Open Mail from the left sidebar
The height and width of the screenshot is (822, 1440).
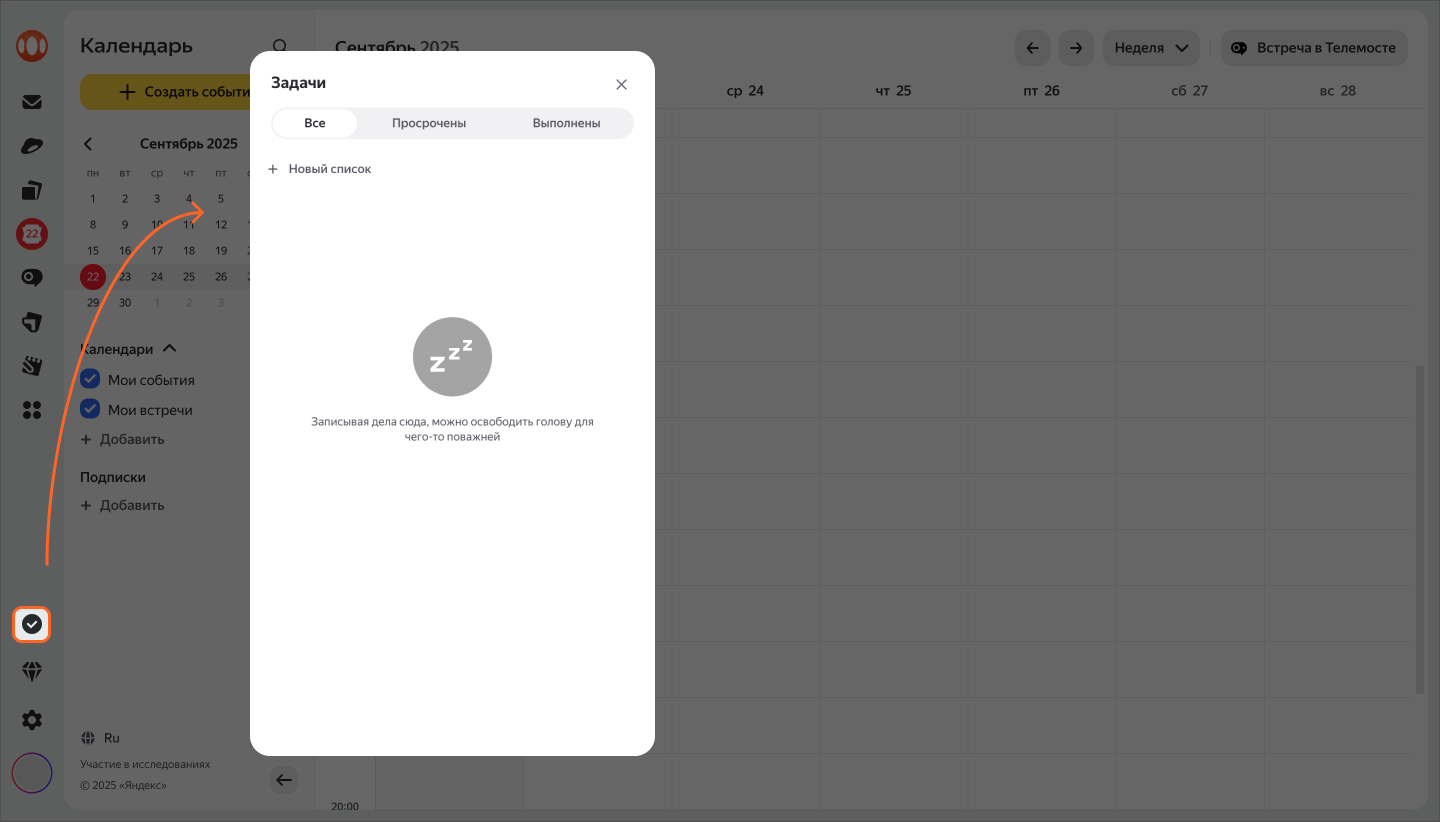click(32, 101)
